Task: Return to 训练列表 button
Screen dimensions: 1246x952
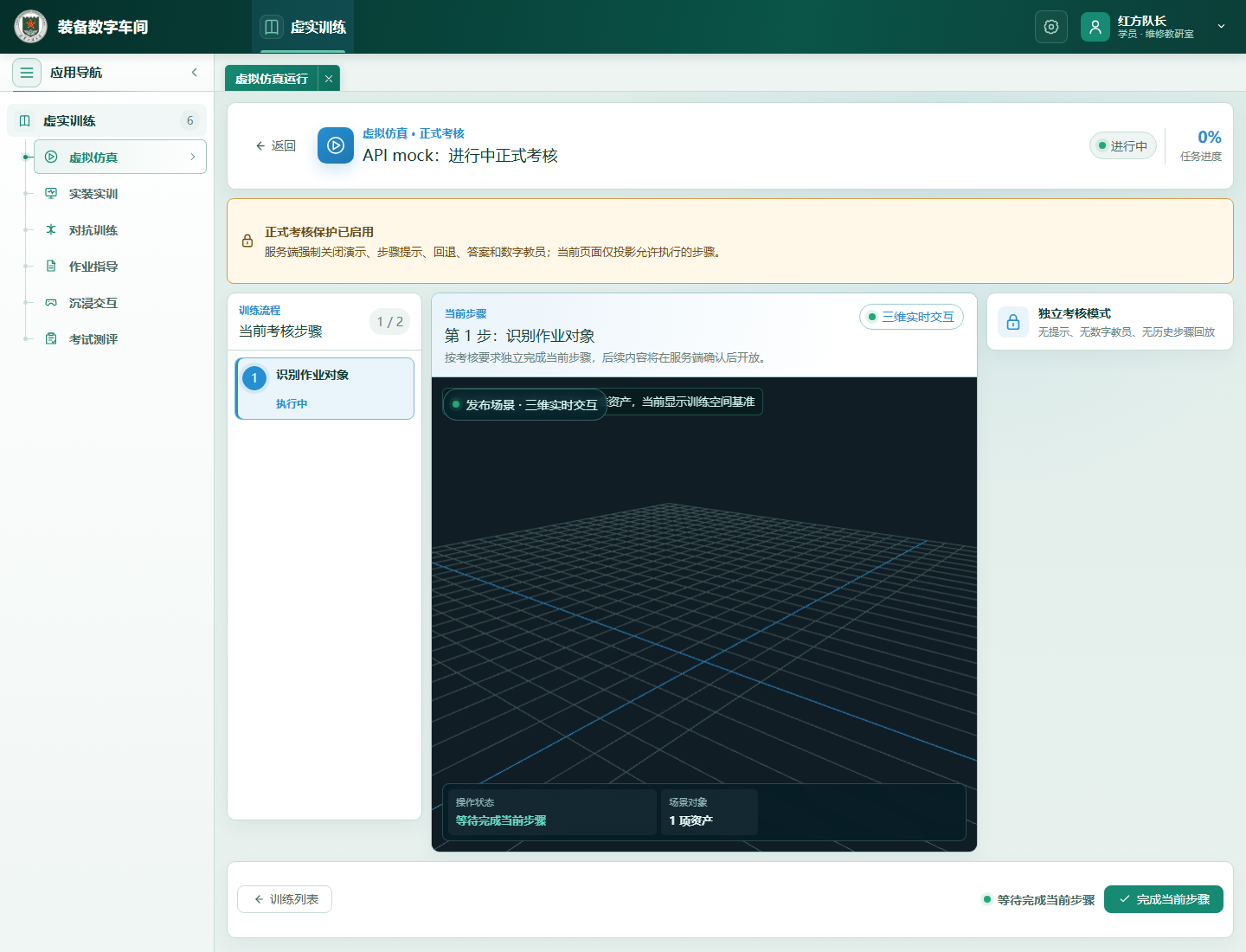Action: [x=285, y=899]
